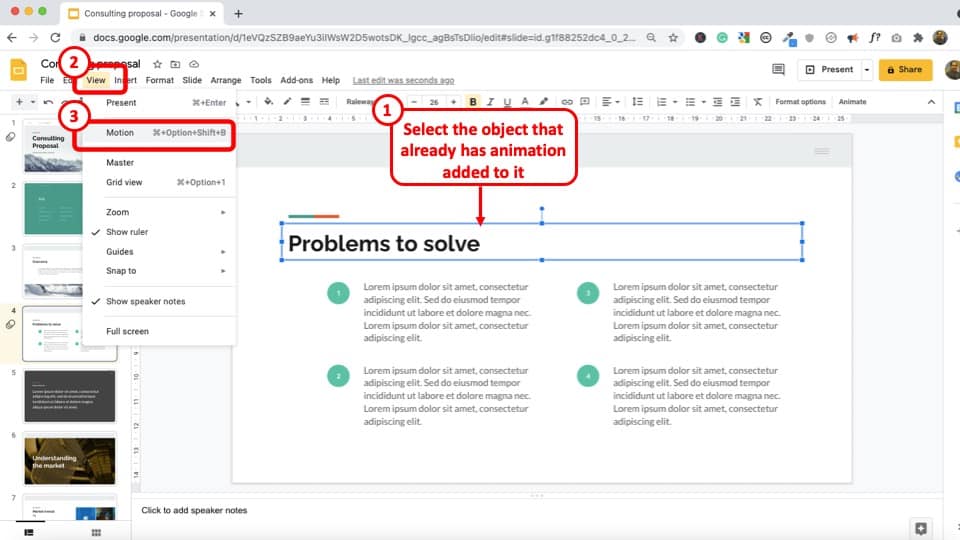Screen dimensions: 960x540
Task: Add a new slide with plus button
Action: (x=19, y=102)
